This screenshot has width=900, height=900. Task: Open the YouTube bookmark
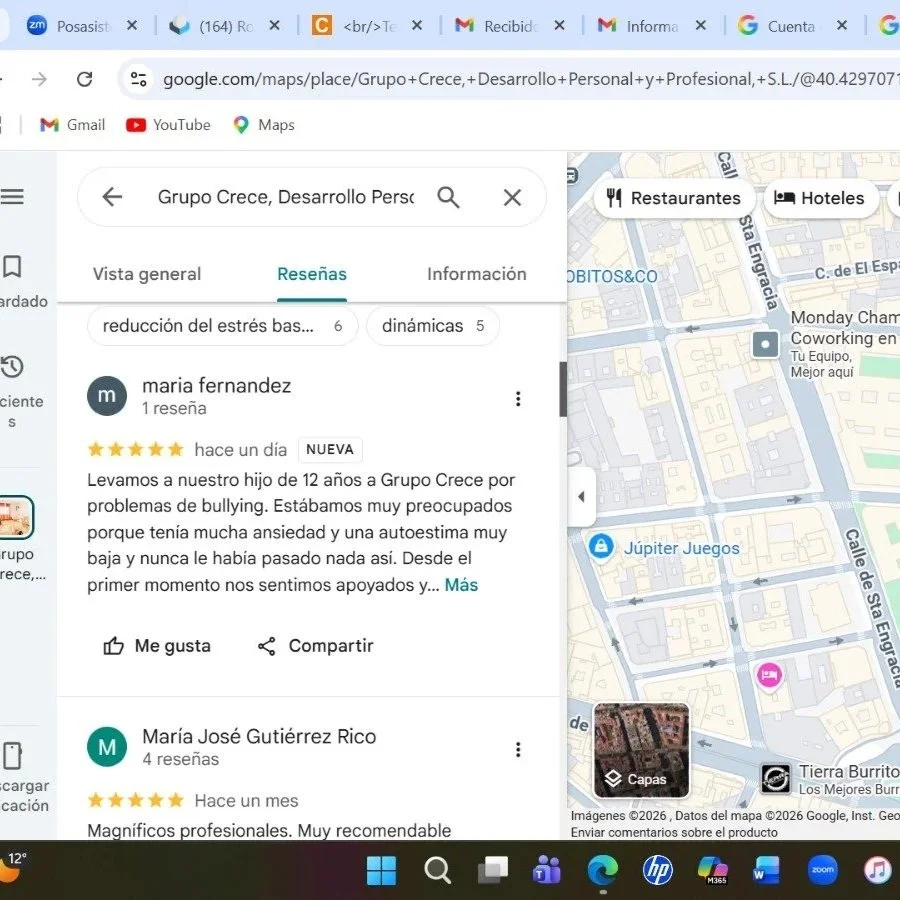(168, 125)
